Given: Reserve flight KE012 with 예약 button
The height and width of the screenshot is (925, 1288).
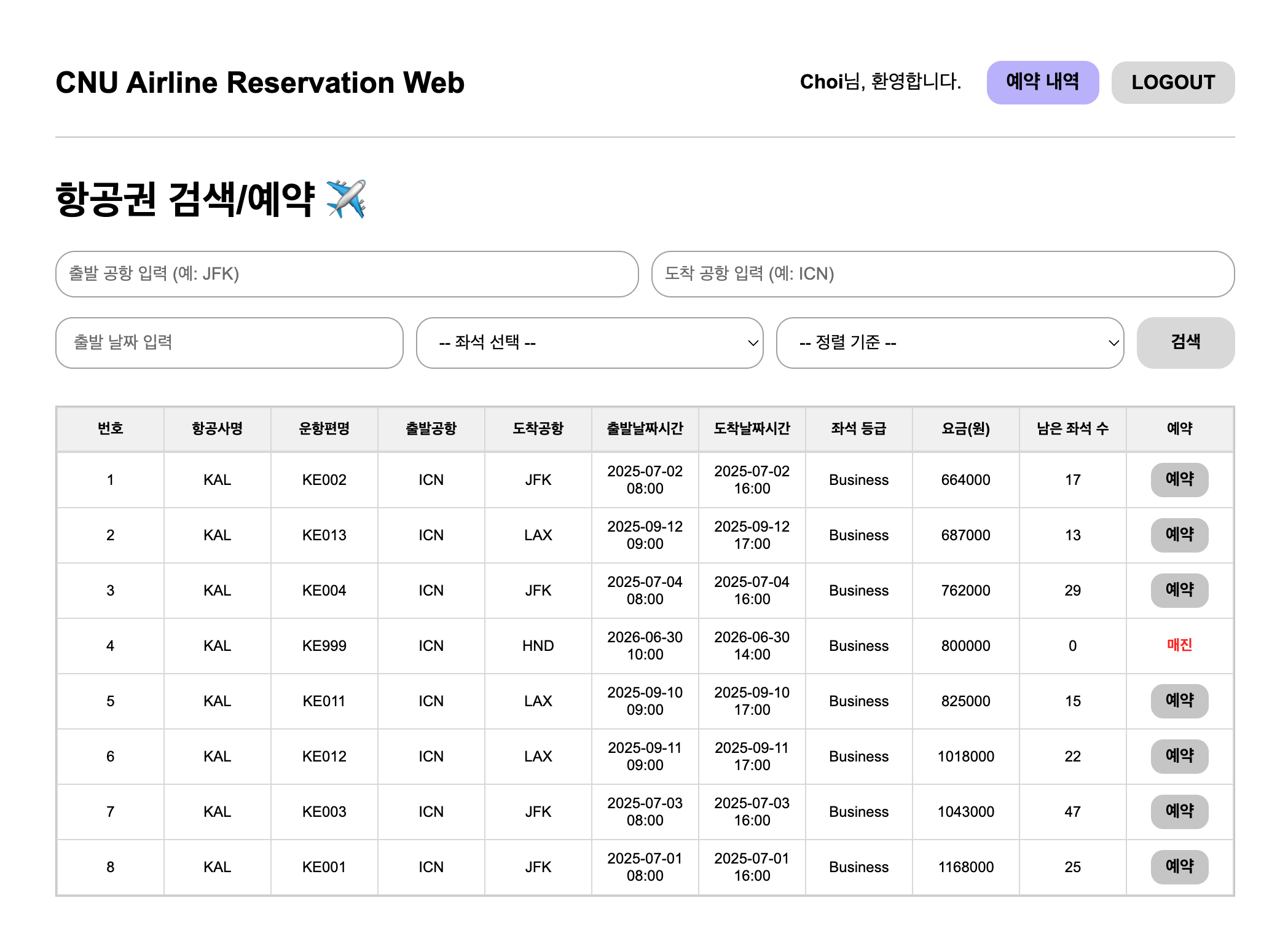Looking at the screenshot, I should coord(1179,756).
